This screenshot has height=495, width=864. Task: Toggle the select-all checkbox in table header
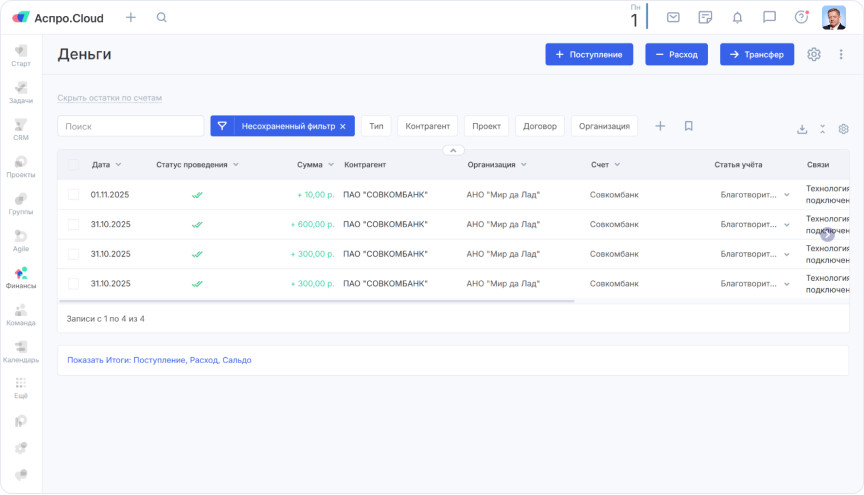pyautogui.click(x=73, y=164)
